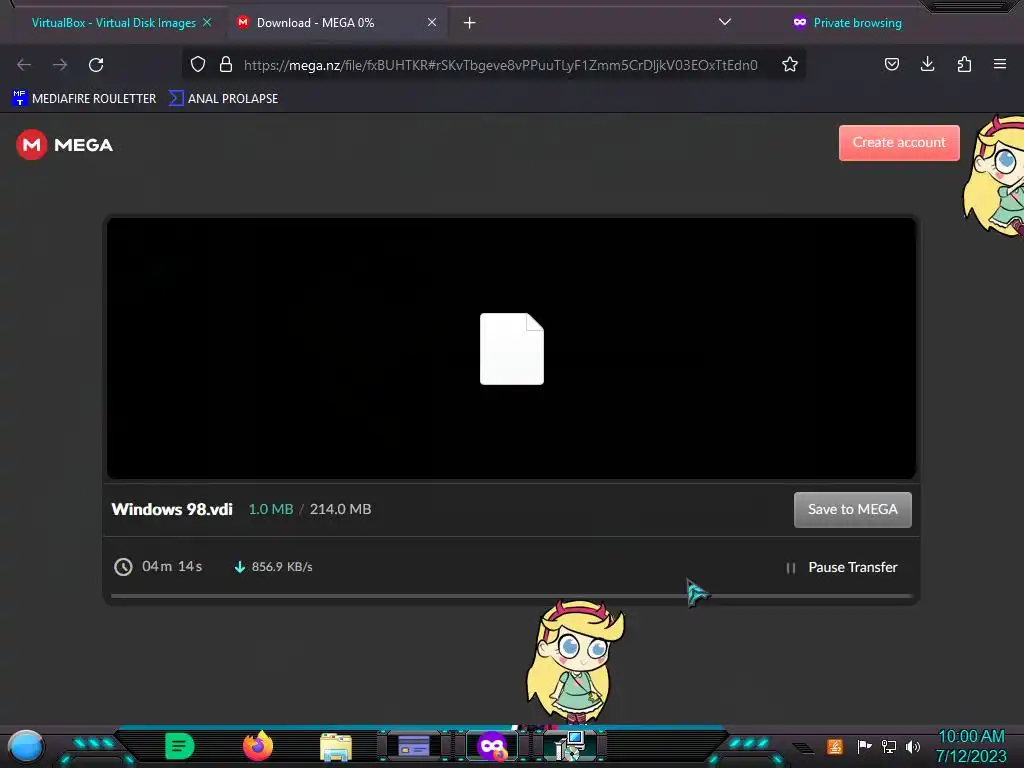Open tracking protection shield panel
Image resolution: width=1024 pixels, height=768 pixels.
tap(198, 64)
